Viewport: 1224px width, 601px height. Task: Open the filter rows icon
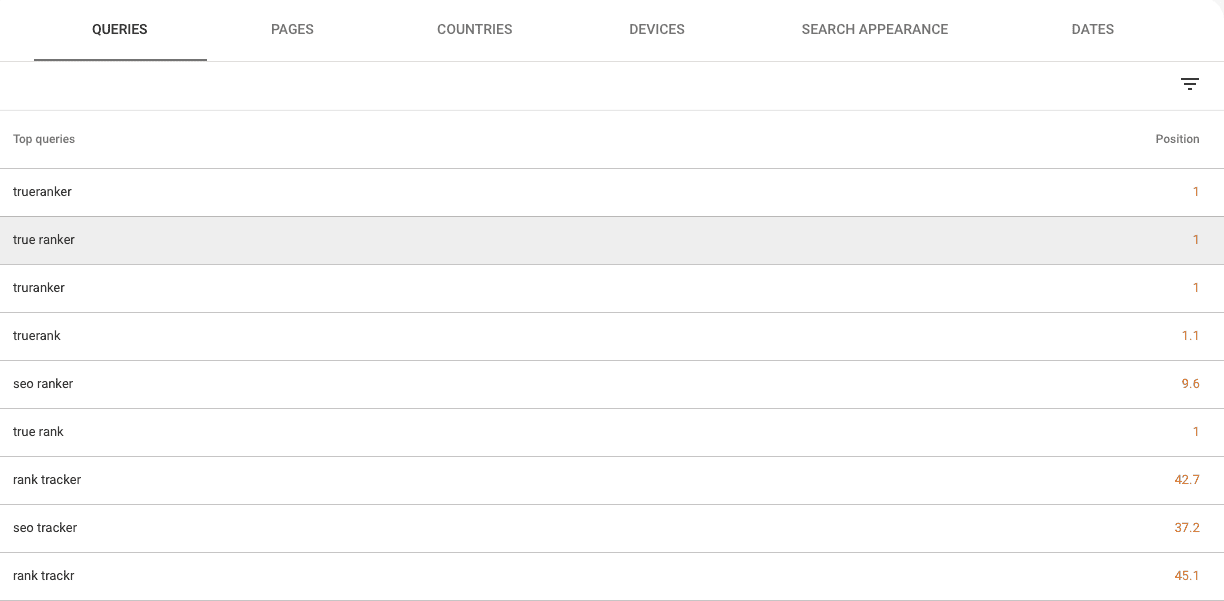(1190, 85)
